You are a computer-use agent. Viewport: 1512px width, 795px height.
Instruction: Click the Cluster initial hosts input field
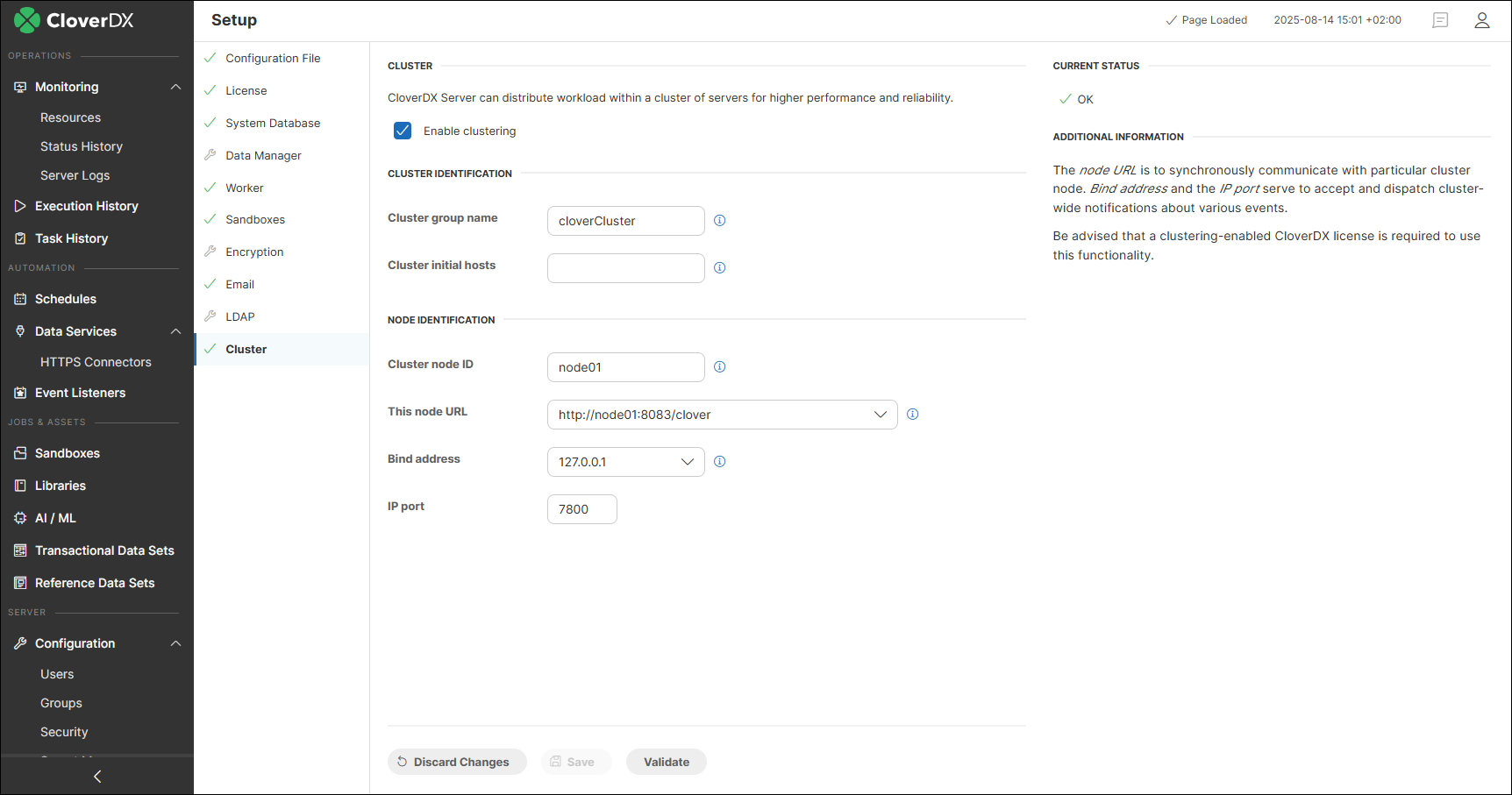click(625, 267)
